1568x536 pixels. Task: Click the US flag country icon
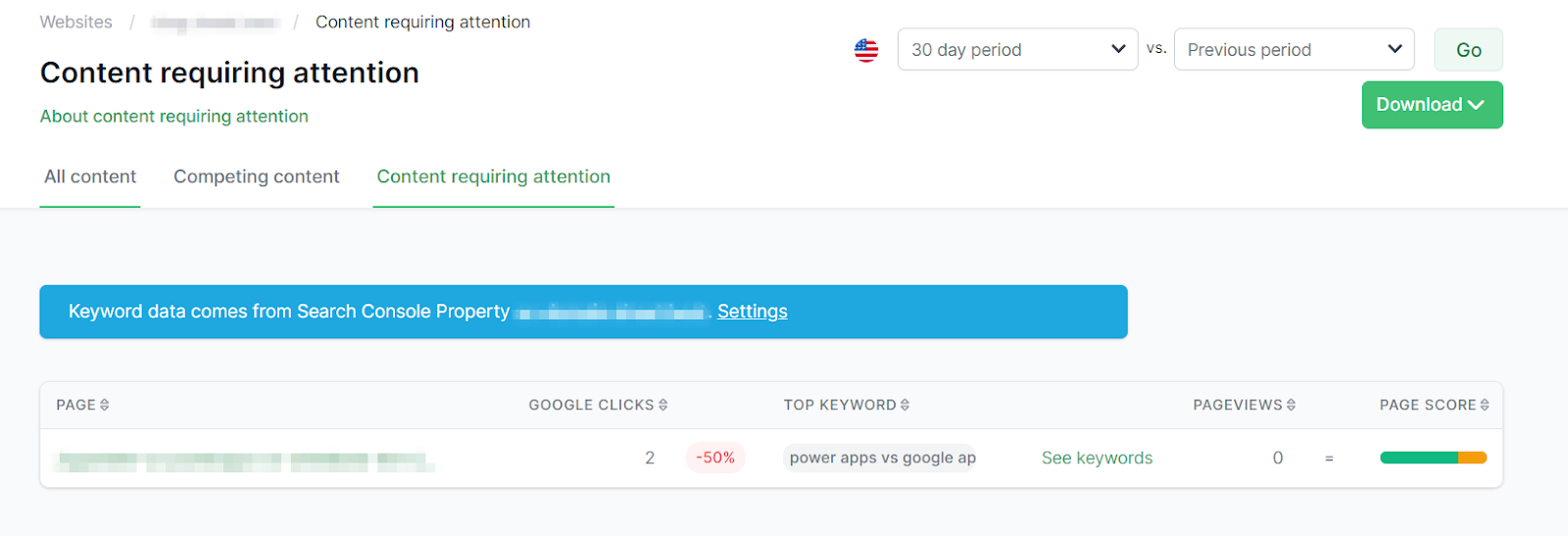coord(866,50)
